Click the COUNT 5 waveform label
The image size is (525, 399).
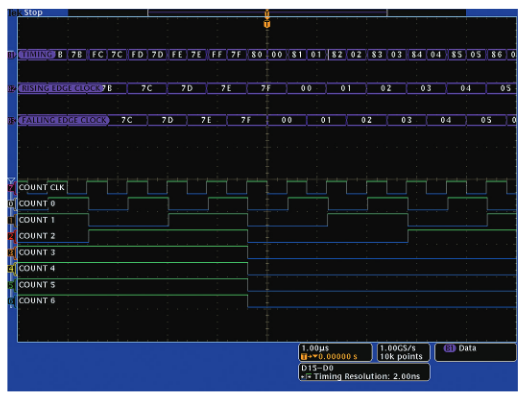[37, 285]
